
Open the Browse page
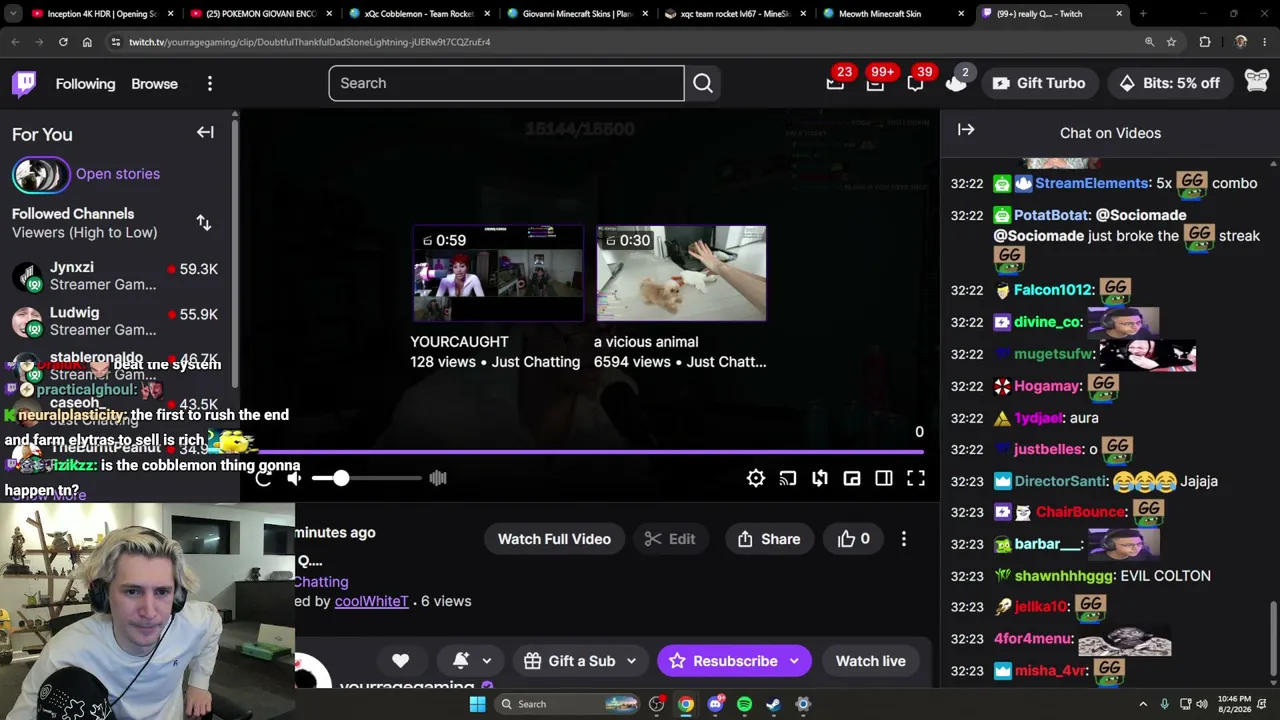(154, 84)
